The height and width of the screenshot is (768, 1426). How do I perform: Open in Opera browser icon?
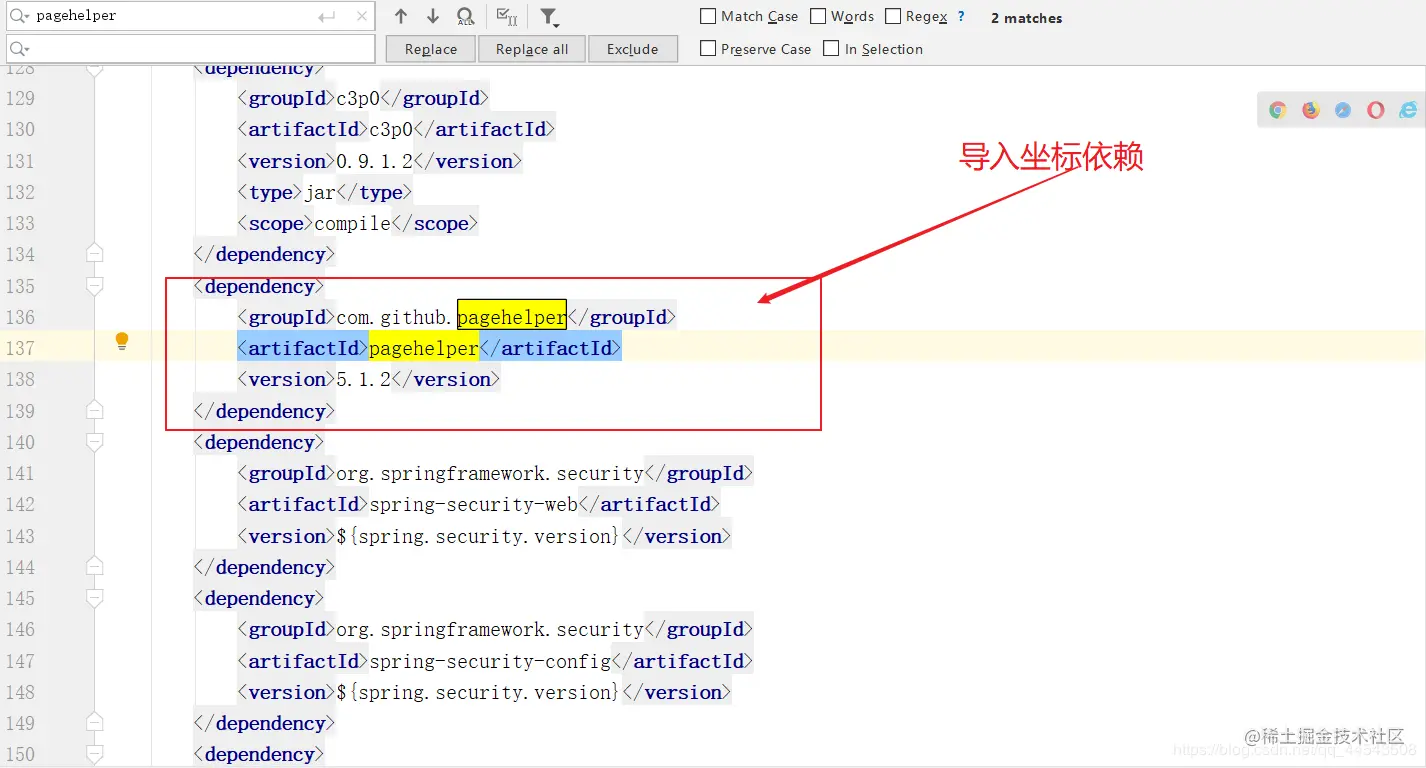coord(1376,110)
